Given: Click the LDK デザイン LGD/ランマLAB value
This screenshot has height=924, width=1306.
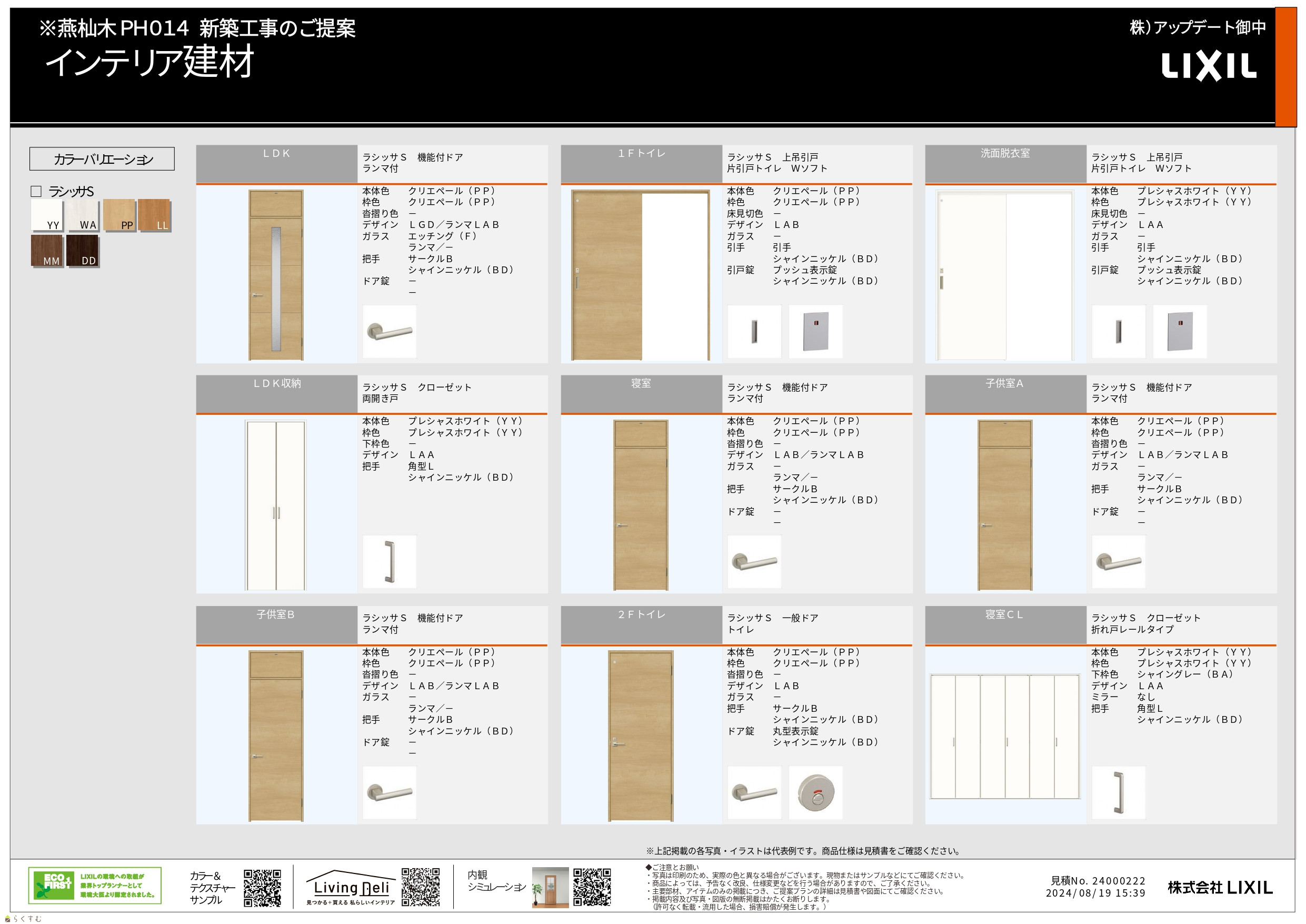Looking at the screenshot, I should 454,225.
